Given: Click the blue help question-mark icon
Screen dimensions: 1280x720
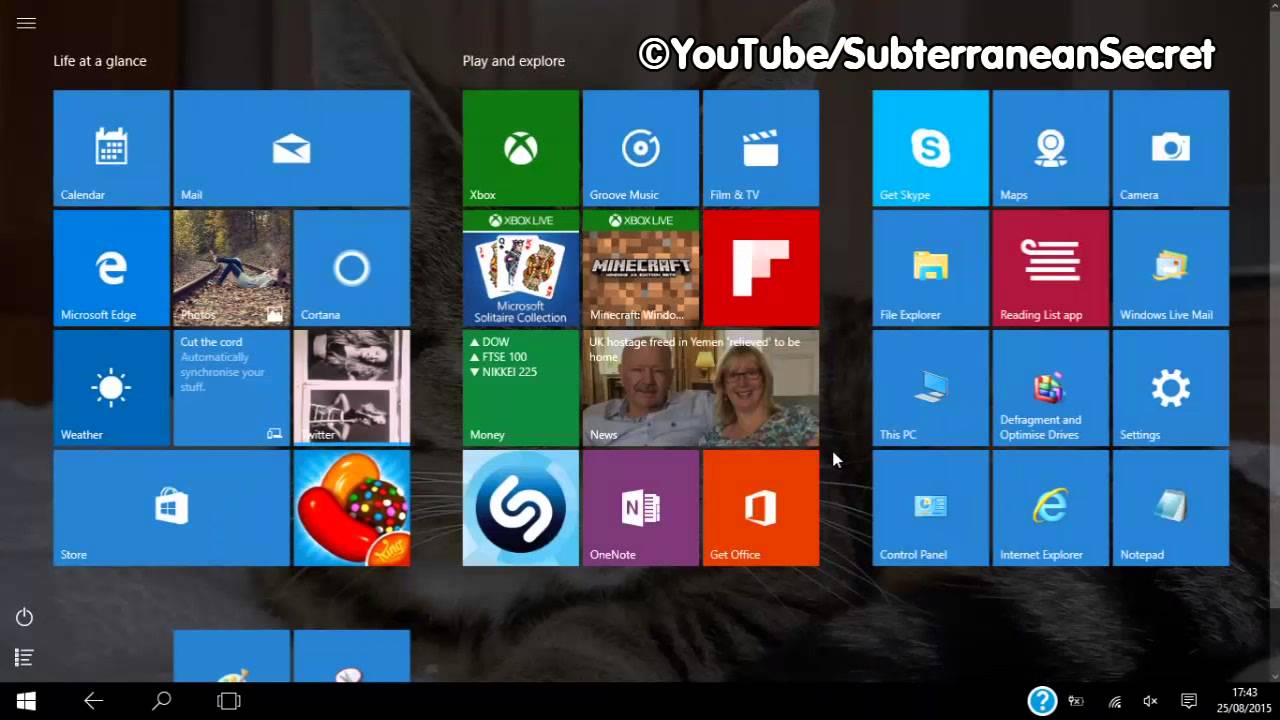Looking at the screenshot, I should point(1042,701).
